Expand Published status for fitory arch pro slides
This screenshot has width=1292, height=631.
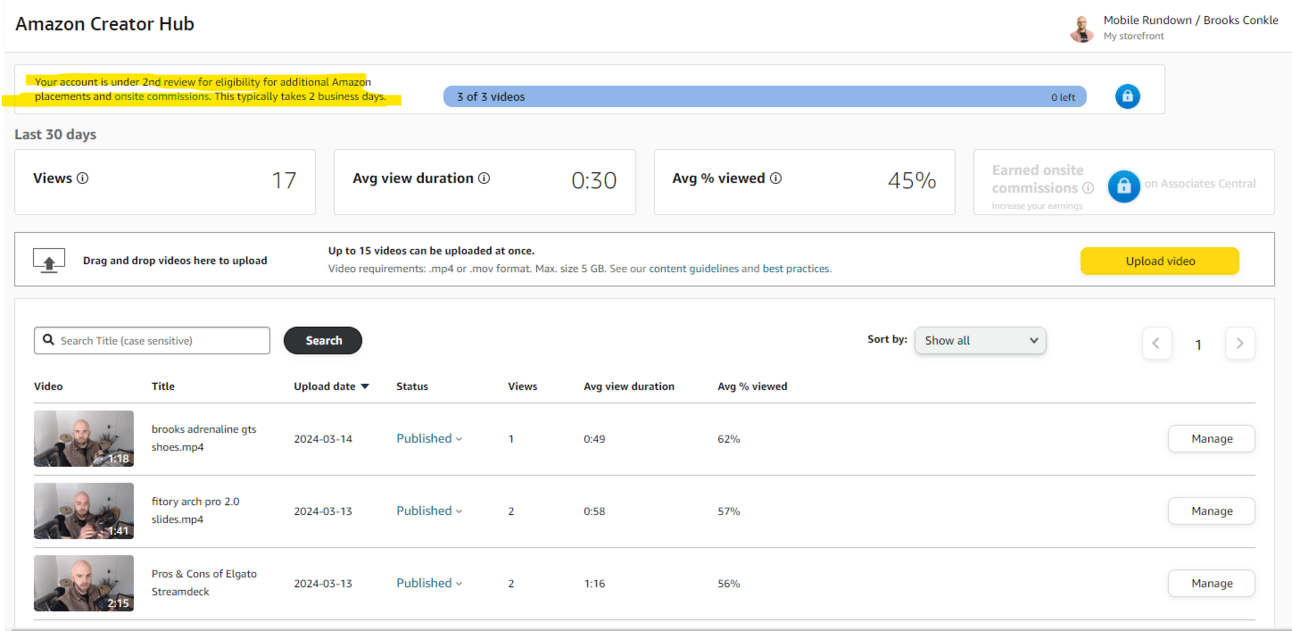[x=429, y=510]
